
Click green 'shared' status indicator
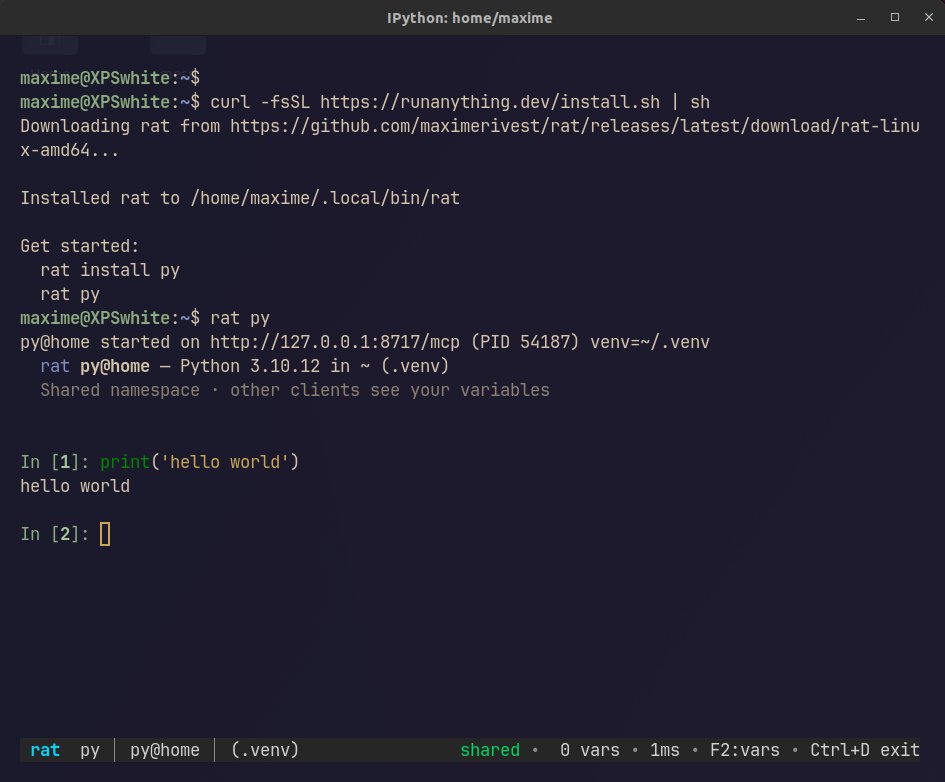click(490, 750)
